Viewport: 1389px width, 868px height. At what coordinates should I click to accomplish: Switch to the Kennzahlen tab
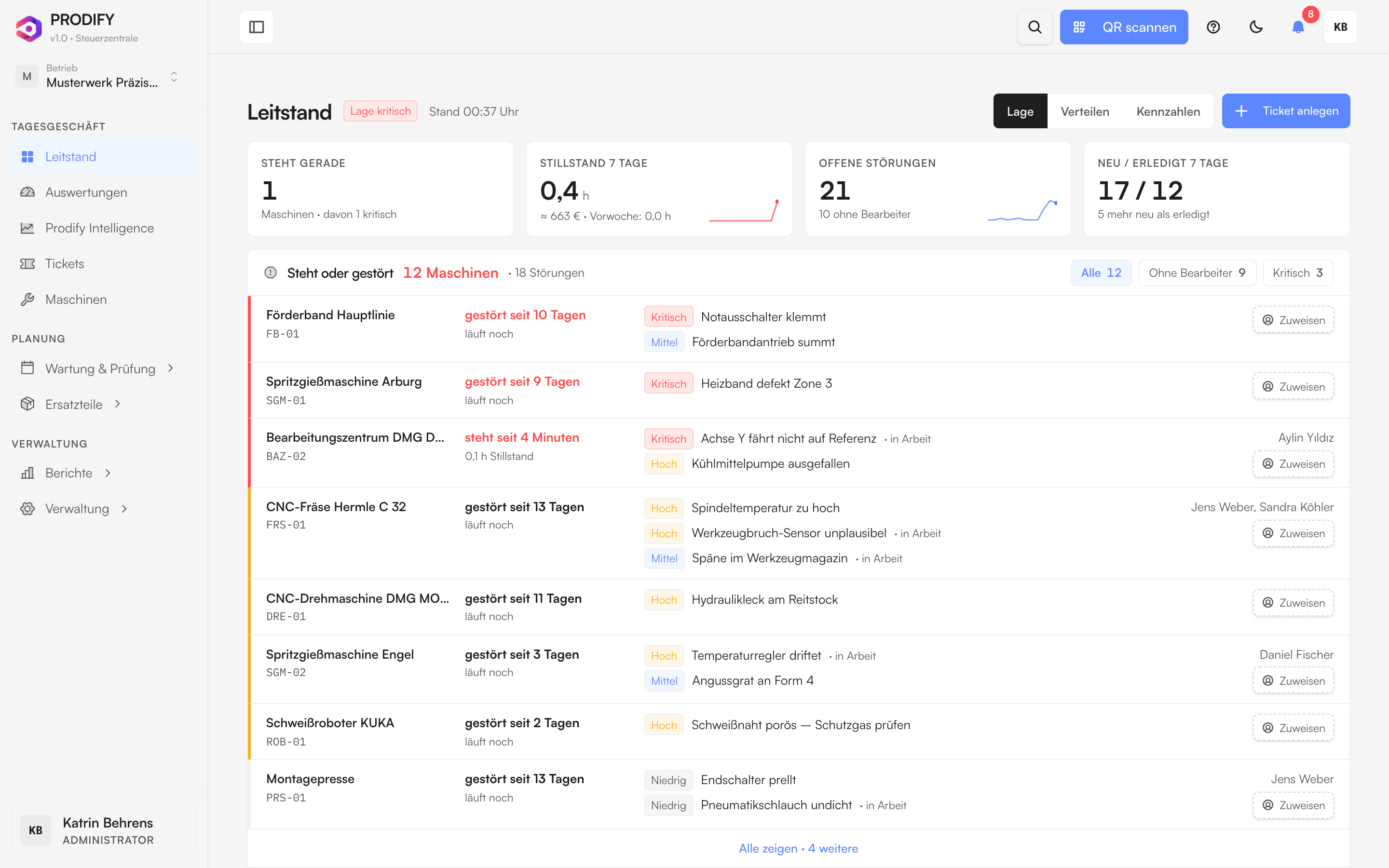pos(1168,111)
